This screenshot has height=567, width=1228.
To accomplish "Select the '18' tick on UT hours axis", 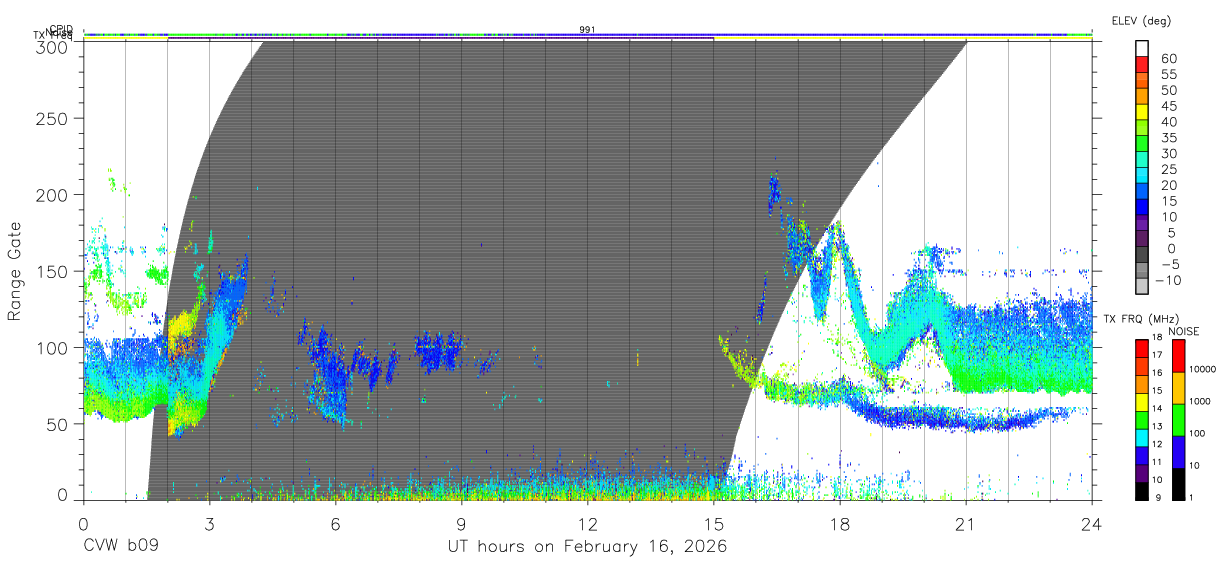I will 839,523.
